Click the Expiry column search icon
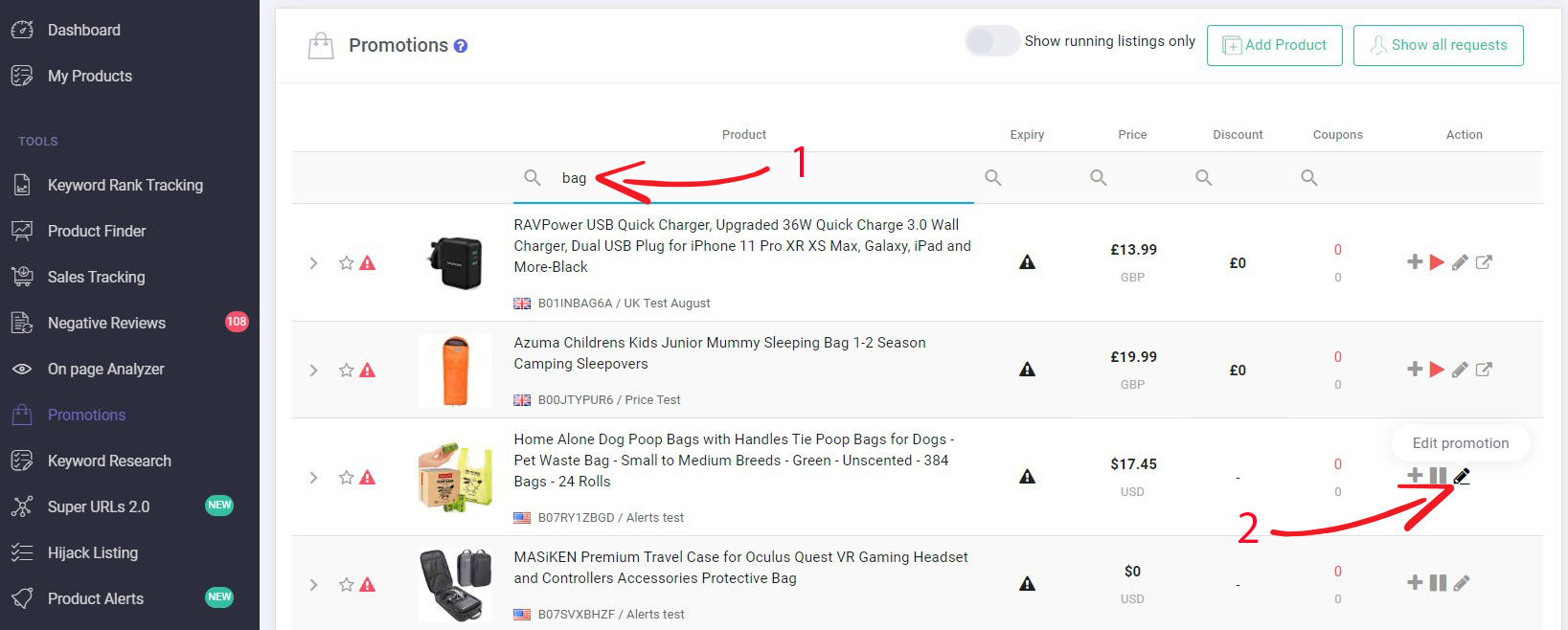Image resolution: width=1568 pixels, height=630 pixels. coord(993,177)
